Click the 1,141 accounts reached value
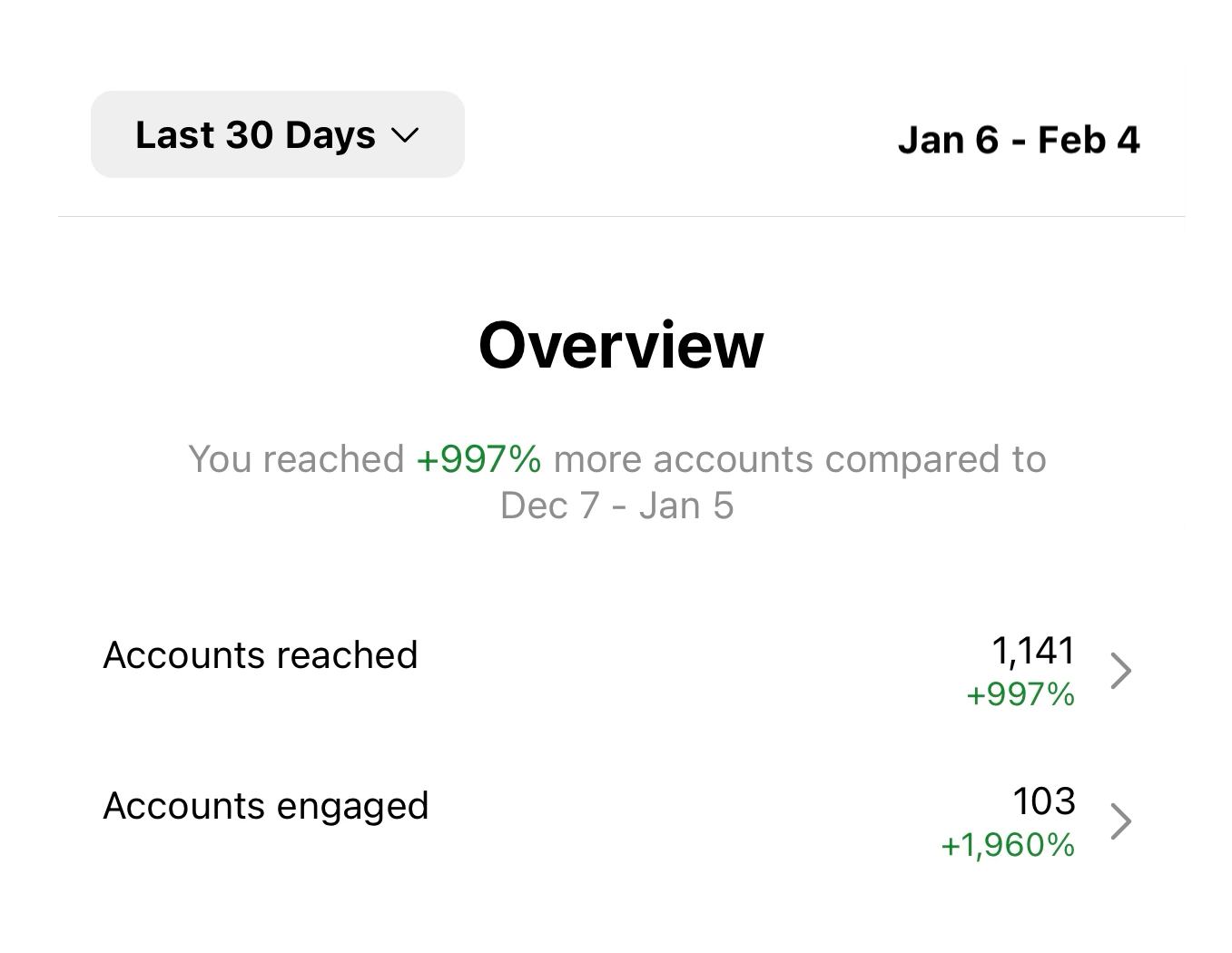This screenshot has width=1232, height=953. 1033,651
